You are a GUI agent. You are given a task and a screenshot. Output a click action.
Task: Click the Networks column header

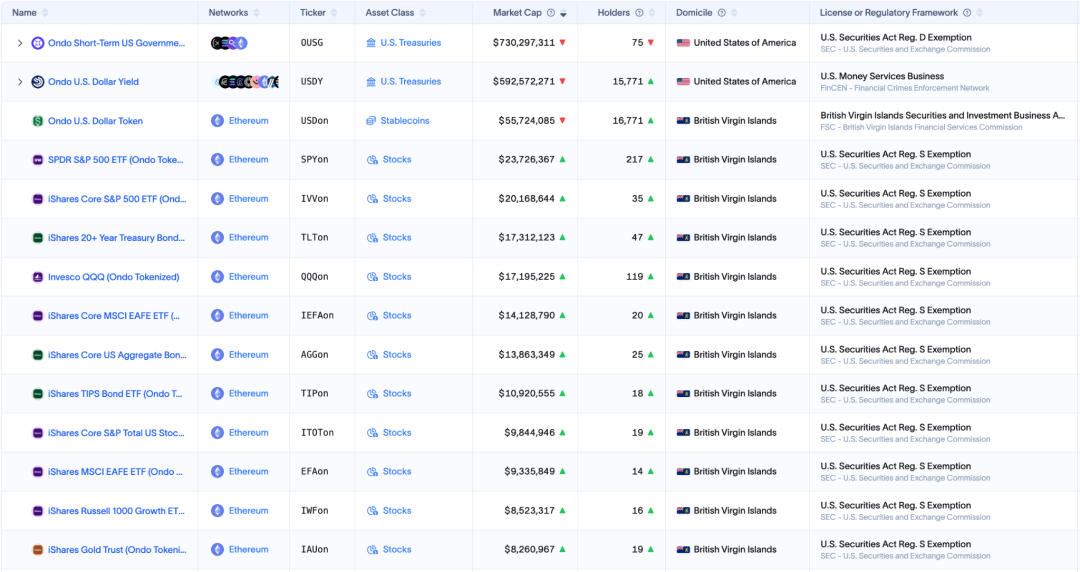coord(228,13)
